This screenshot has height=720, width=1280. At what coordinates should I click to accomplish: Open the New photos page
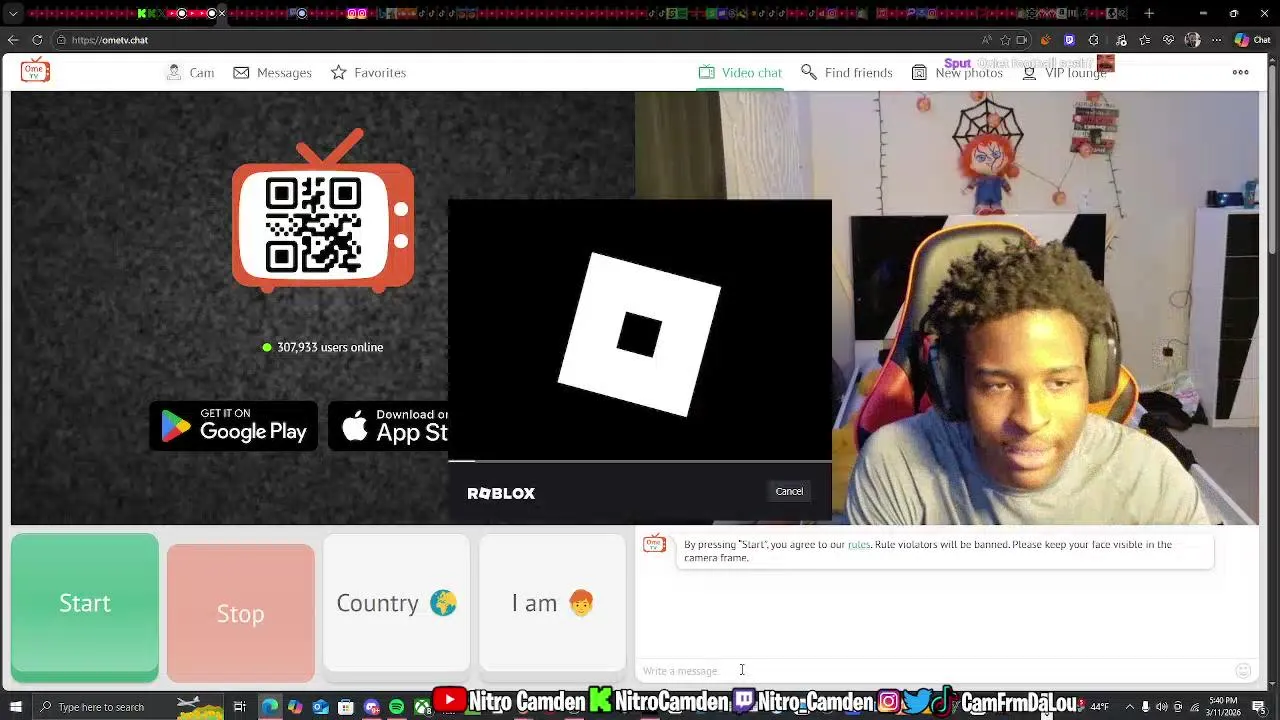click(x=957, y=73)
